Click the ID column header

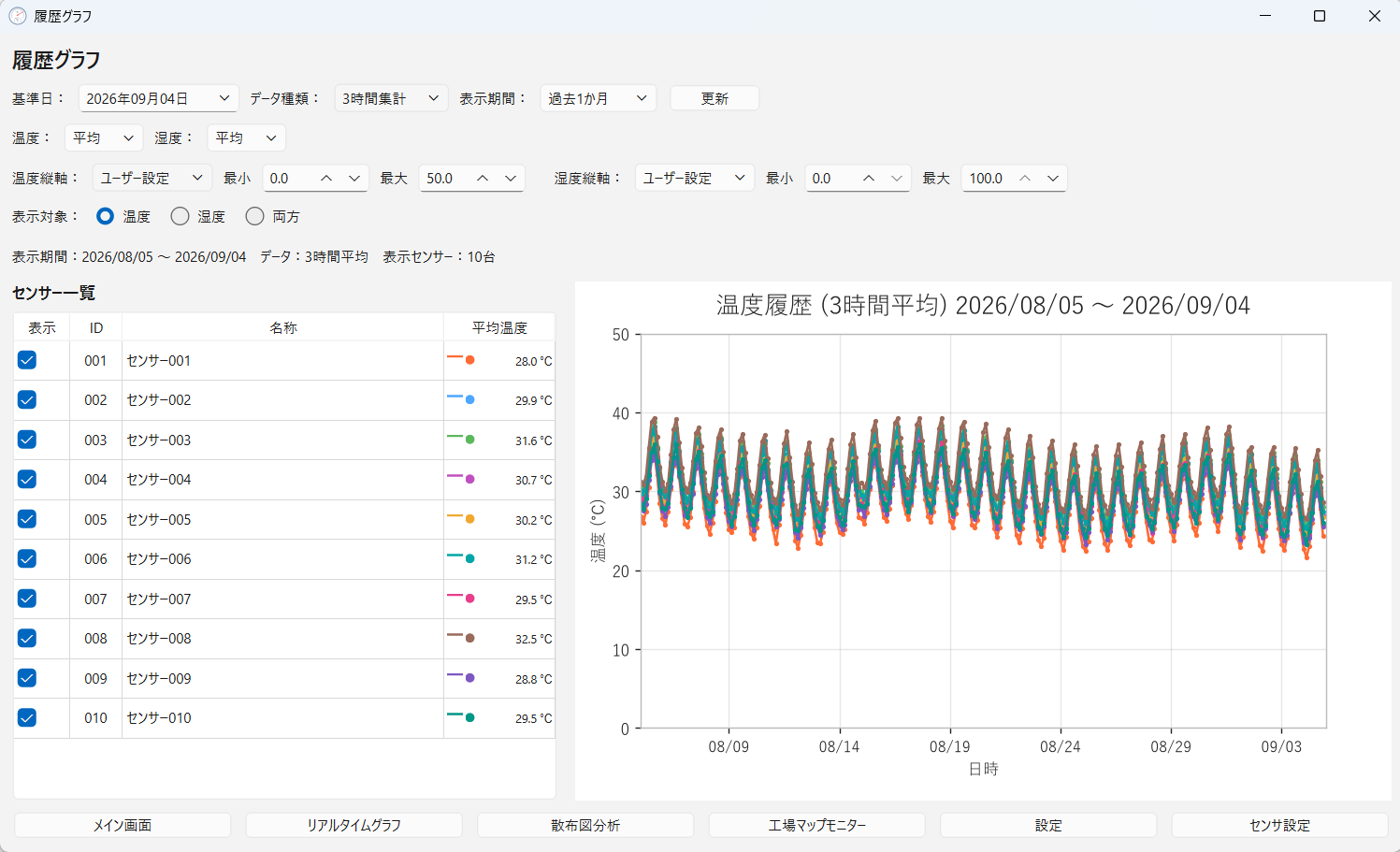click(x=96, y=327)
